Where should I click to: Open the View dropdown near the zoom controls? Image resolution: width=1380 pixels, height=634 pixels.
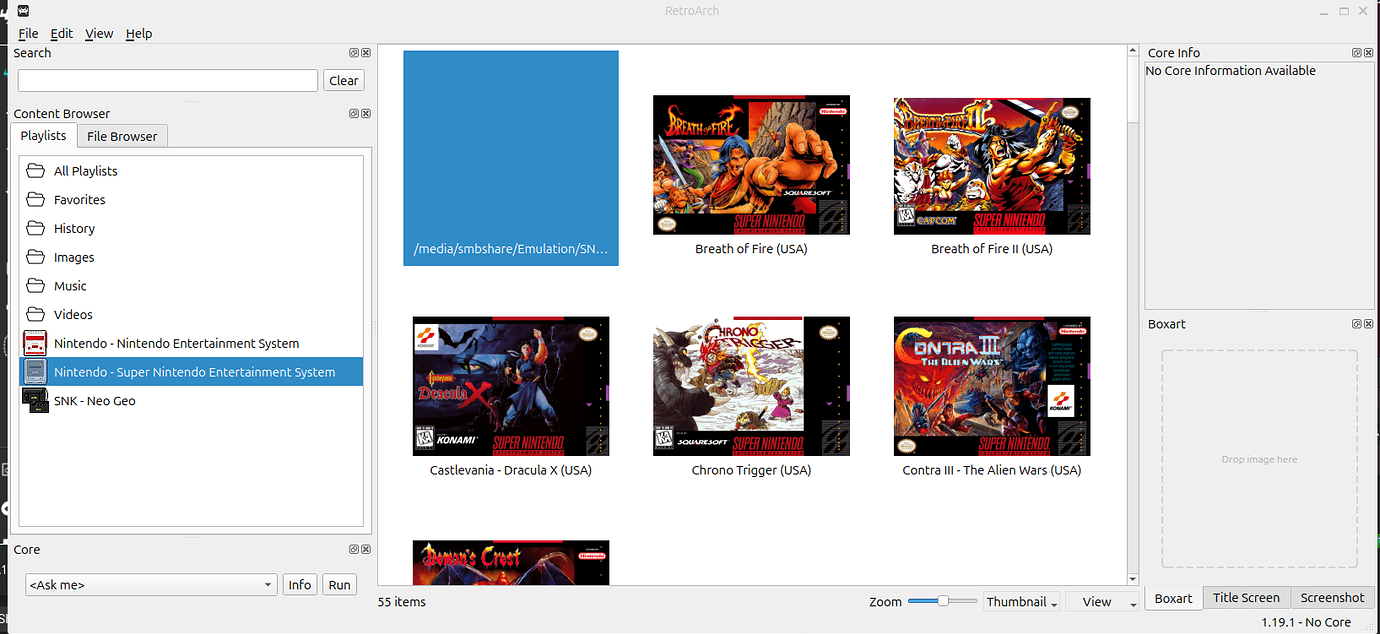(x=1102, y=601)
